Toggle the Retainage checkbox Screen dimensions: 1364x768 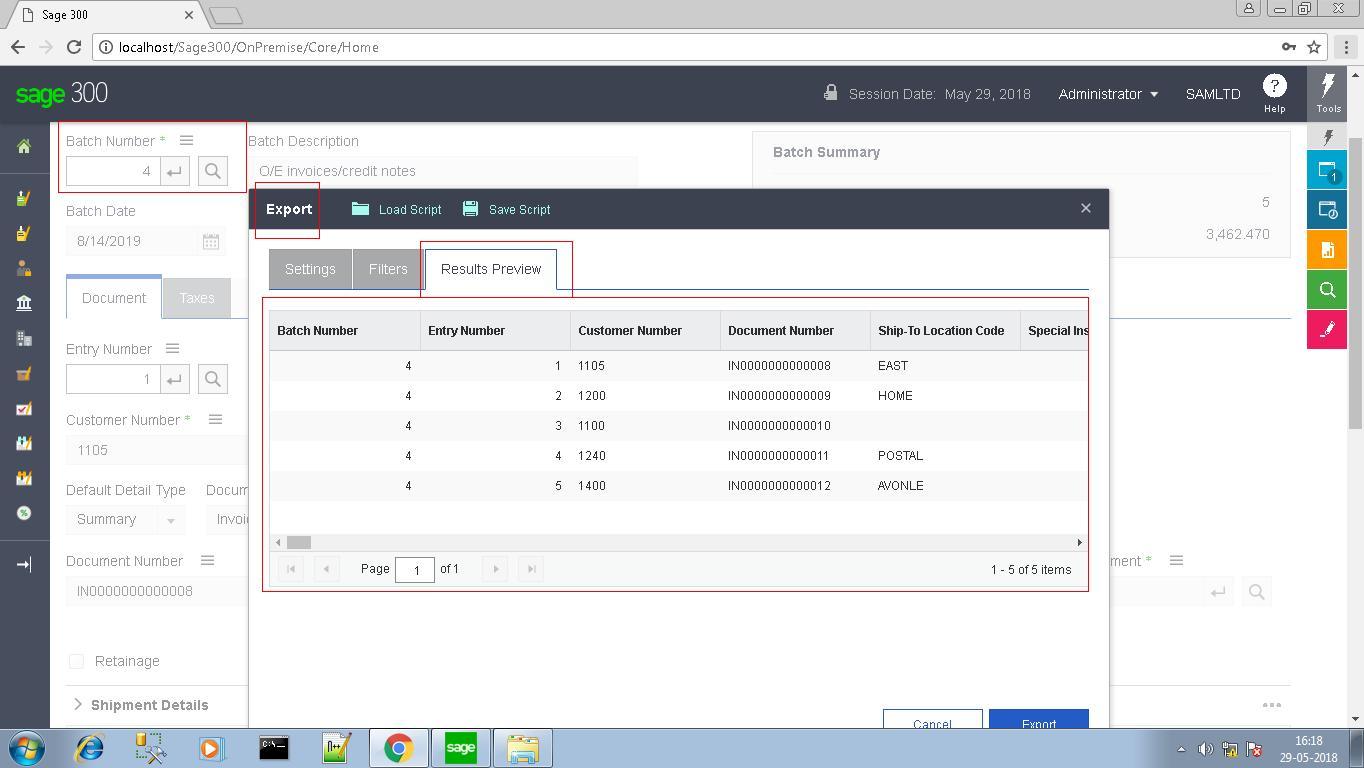[77, 661]
